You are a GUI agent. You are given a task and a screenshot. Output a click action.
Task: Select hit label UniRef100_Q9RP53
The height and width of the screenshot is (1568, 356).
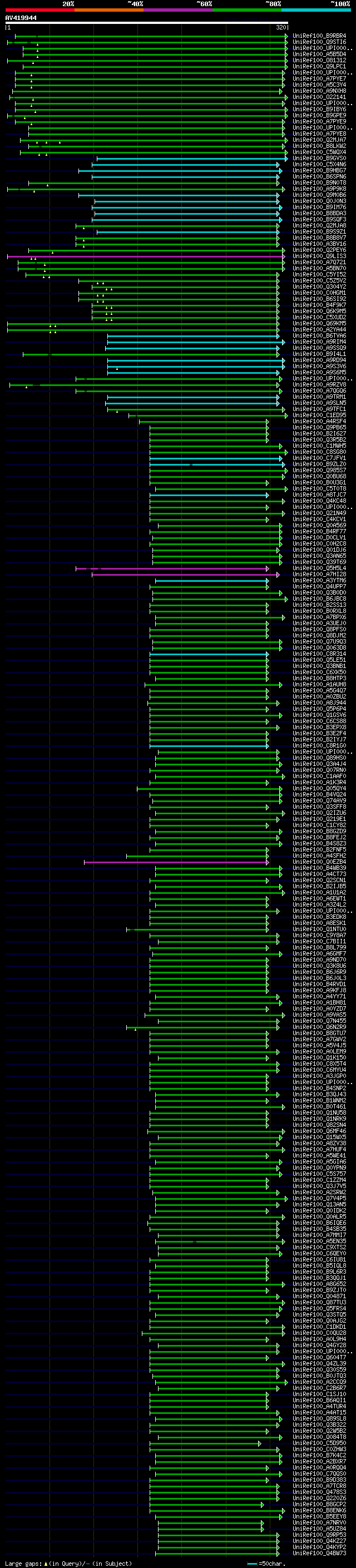click(319, 1535)
